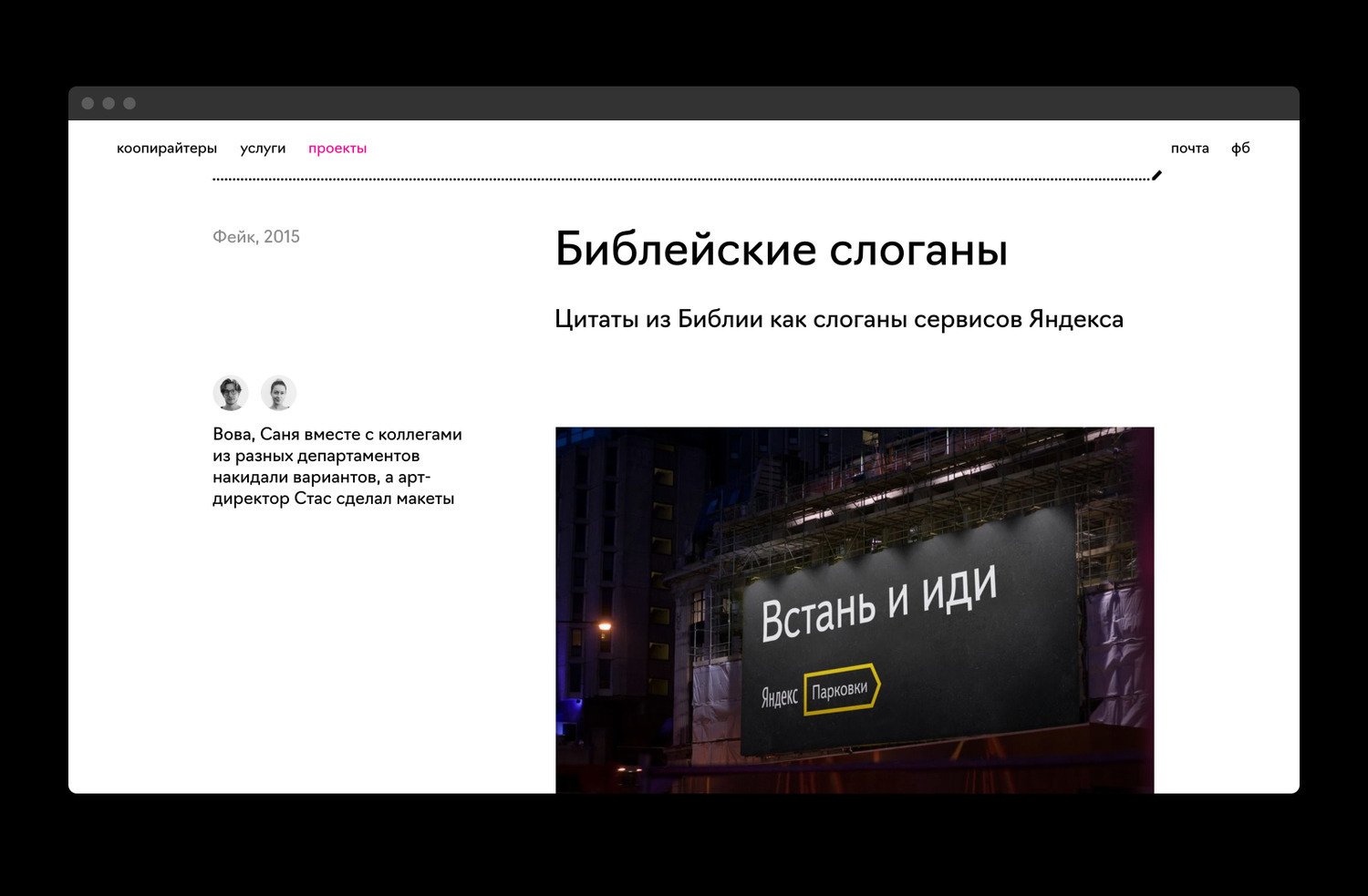Click the author description starting with Вова, Саня

(337, 466)
